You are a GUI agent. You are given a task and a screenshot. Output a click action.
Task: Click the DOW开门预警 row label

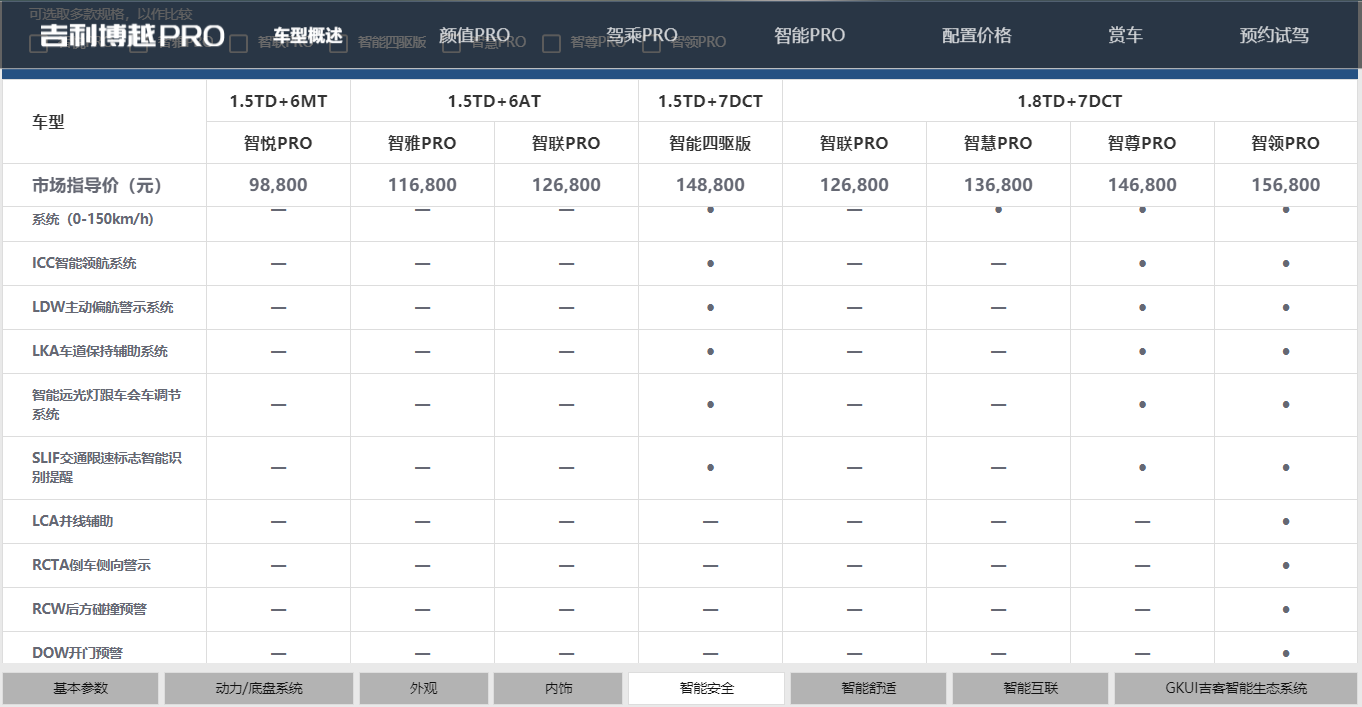pos(78,653)
